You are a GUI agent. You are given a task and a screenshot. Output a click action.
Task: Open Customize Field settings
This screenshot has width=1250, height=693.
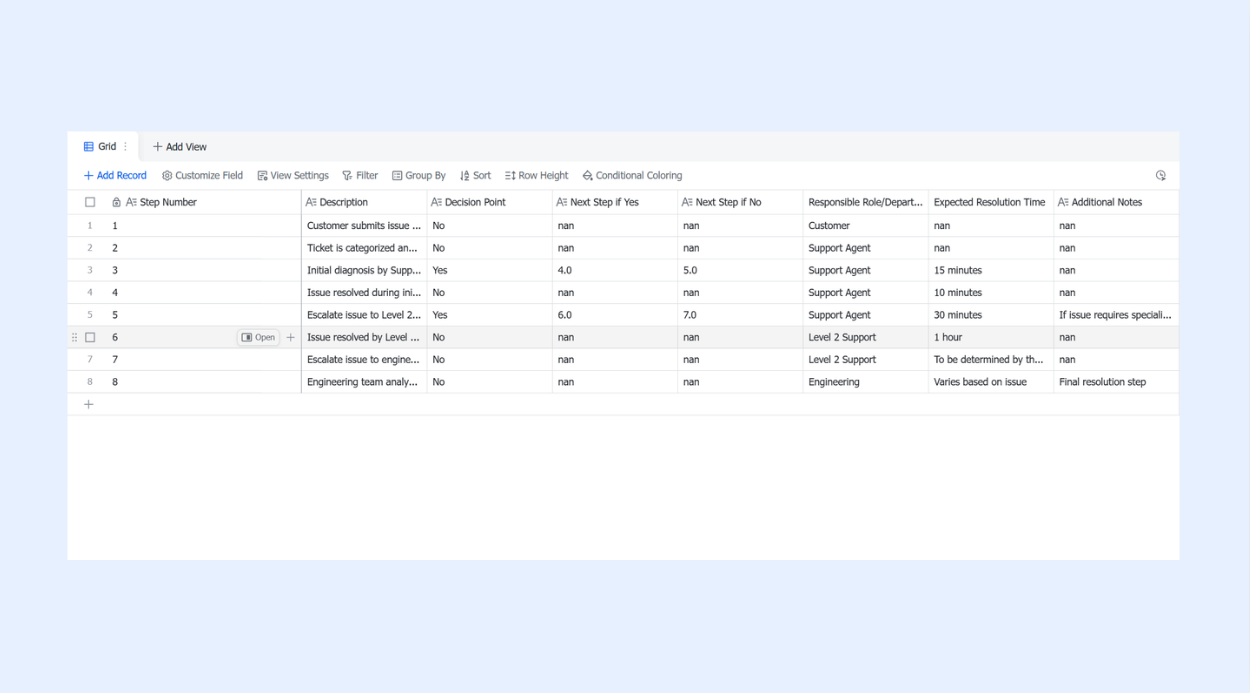[x=202, y=175]
